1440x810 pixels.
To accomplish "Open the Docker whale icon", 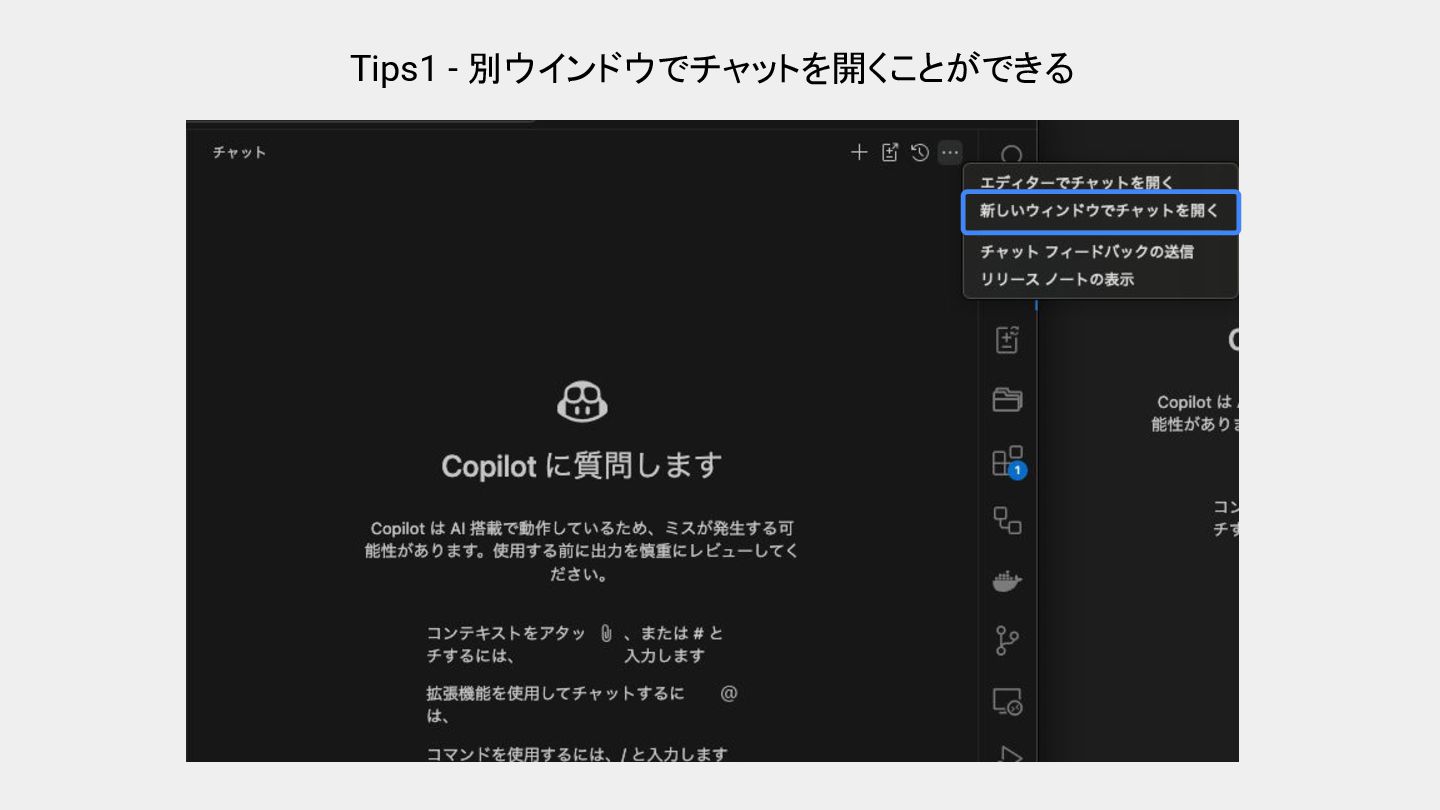I will coord(1007,581).
